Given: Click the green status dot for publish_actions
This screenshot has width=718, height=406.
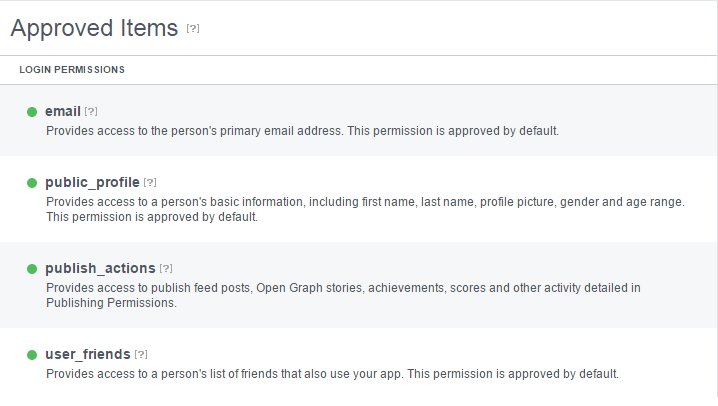Looking at the screenshot, I should pos(32,269).
